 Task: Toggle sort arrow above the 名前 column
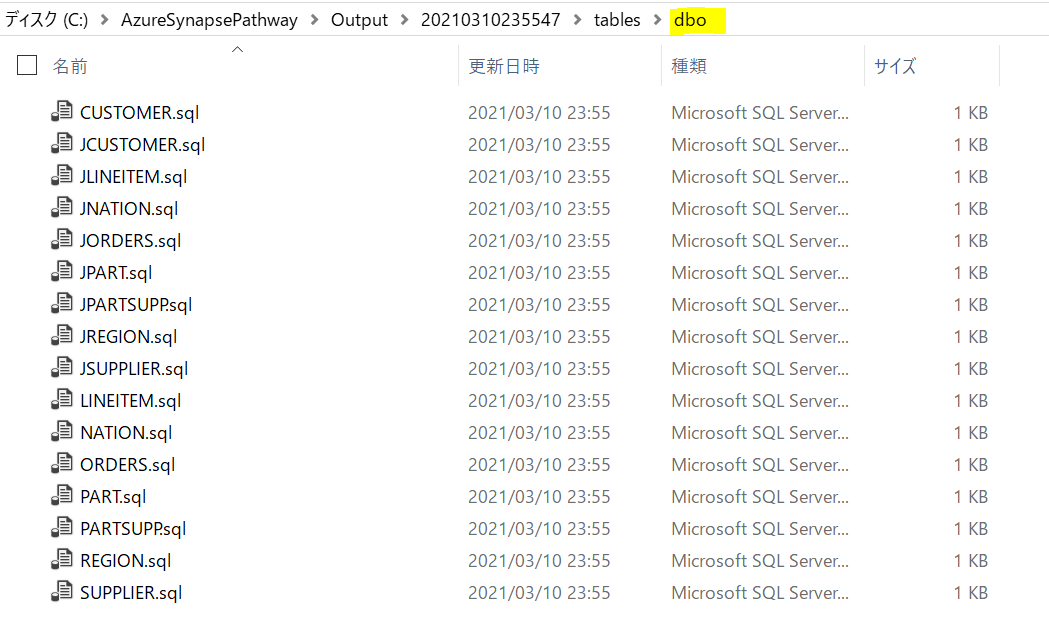click(x=237, y=49)
